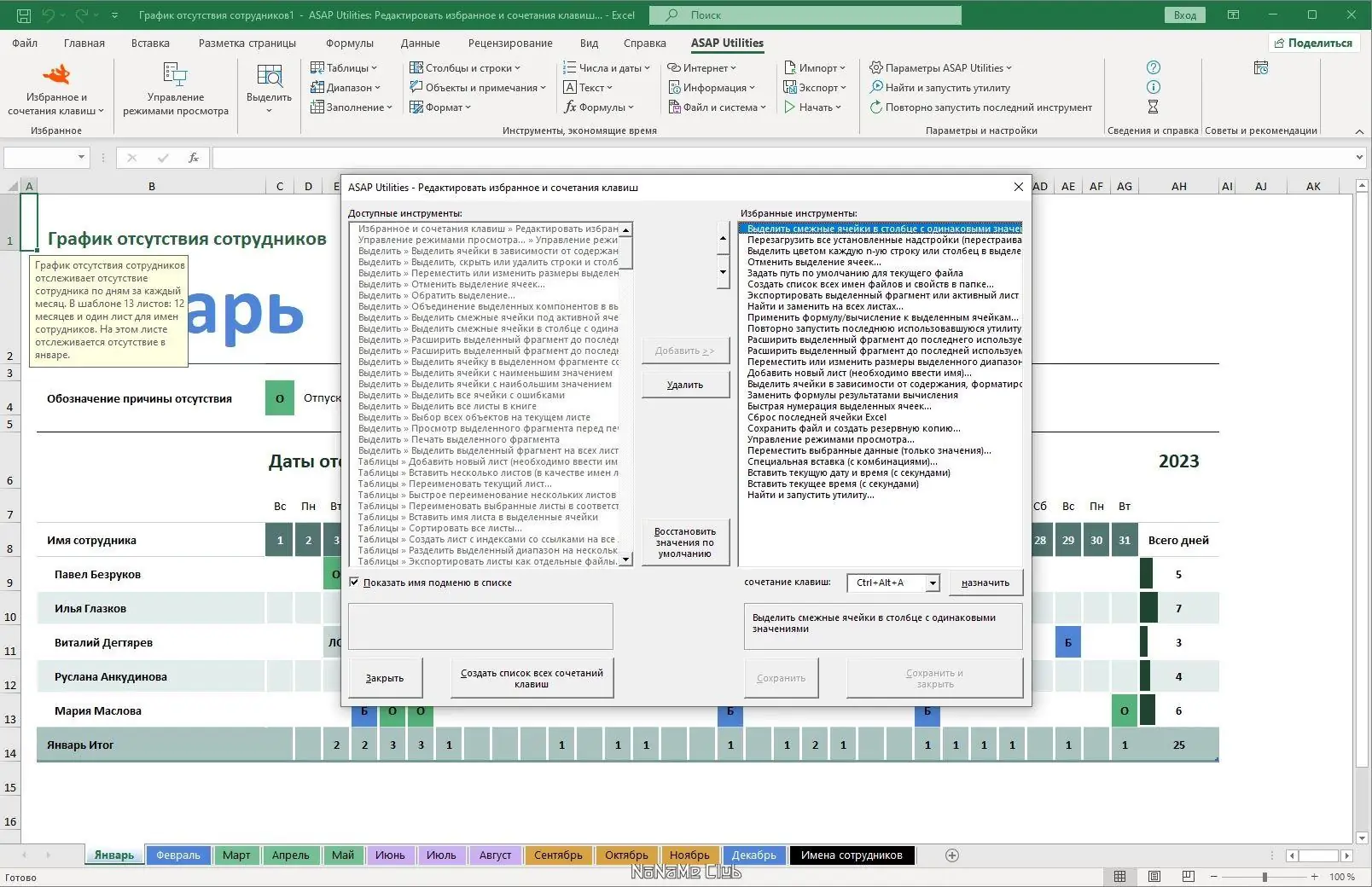Click Создать список всех сочетаний клавиш

pyautogui.click(x=532, y=678)
